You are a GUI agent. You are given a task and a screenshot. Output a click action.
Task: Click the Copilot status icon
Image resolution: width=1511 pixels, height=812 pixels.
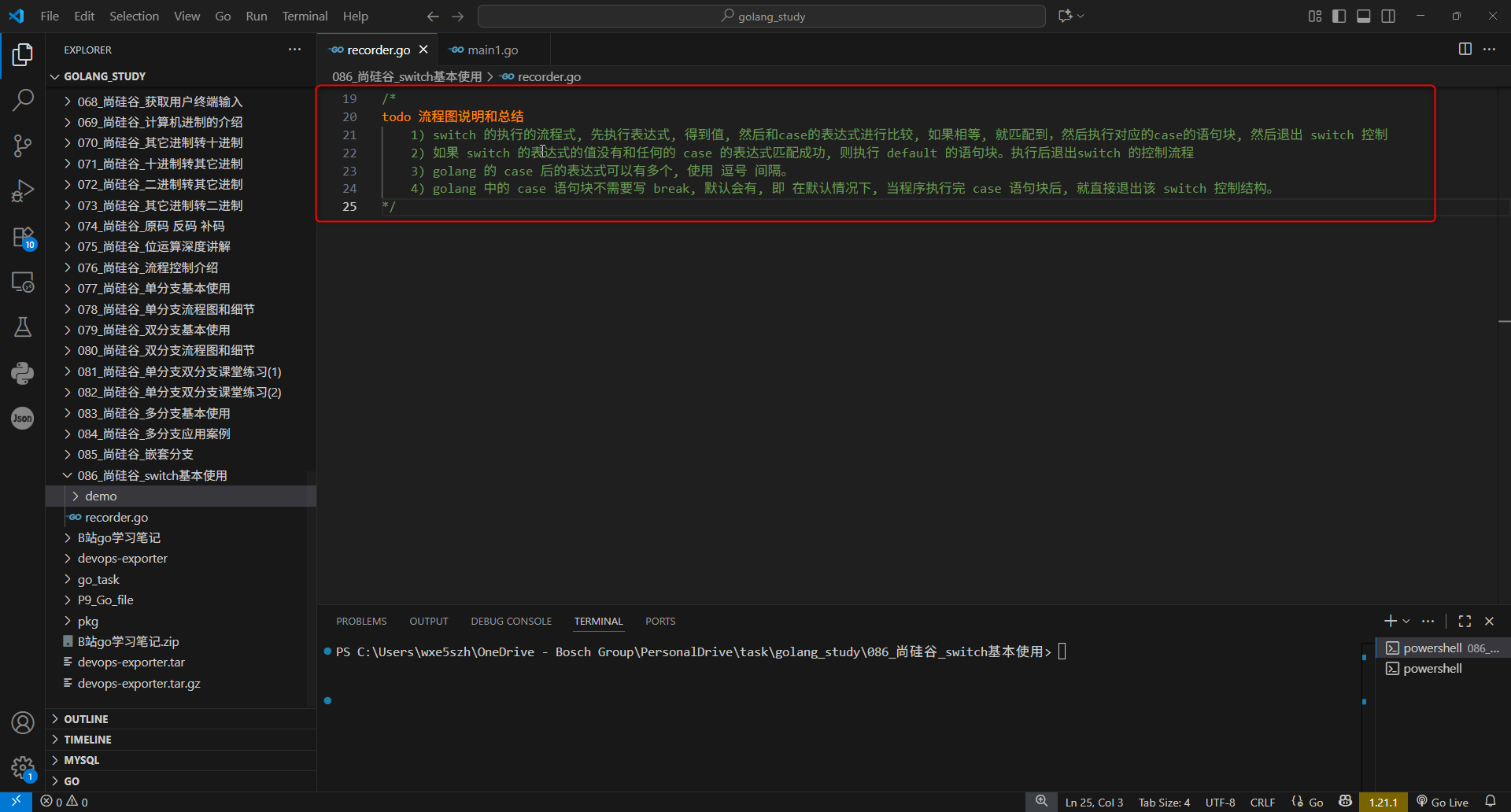coord(1345,802)
